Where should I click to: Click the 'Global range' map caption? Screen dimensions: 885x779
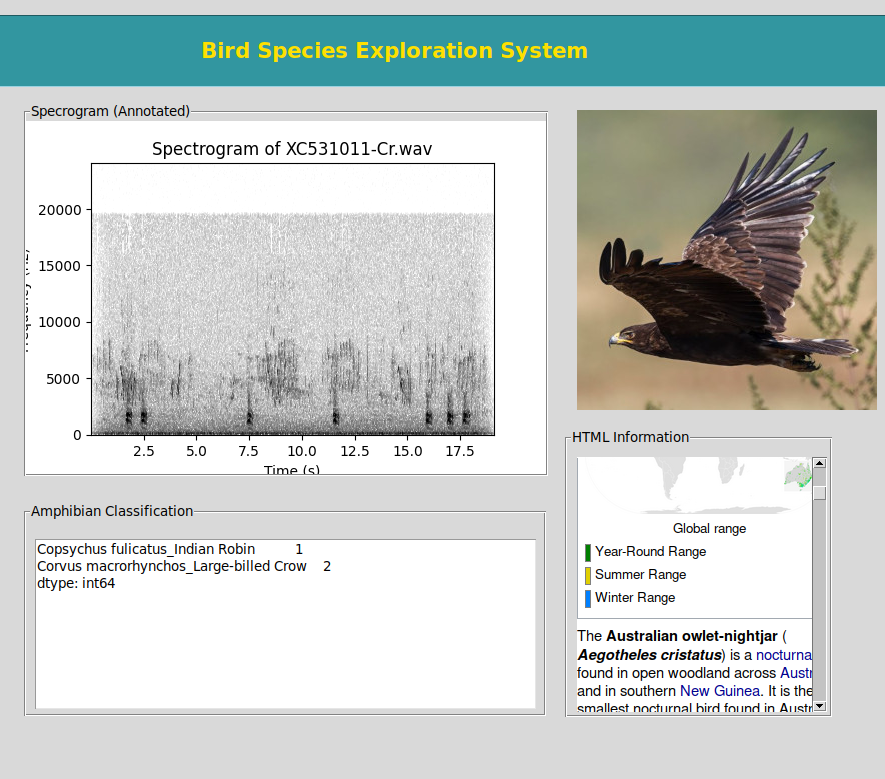pos(709,529)
